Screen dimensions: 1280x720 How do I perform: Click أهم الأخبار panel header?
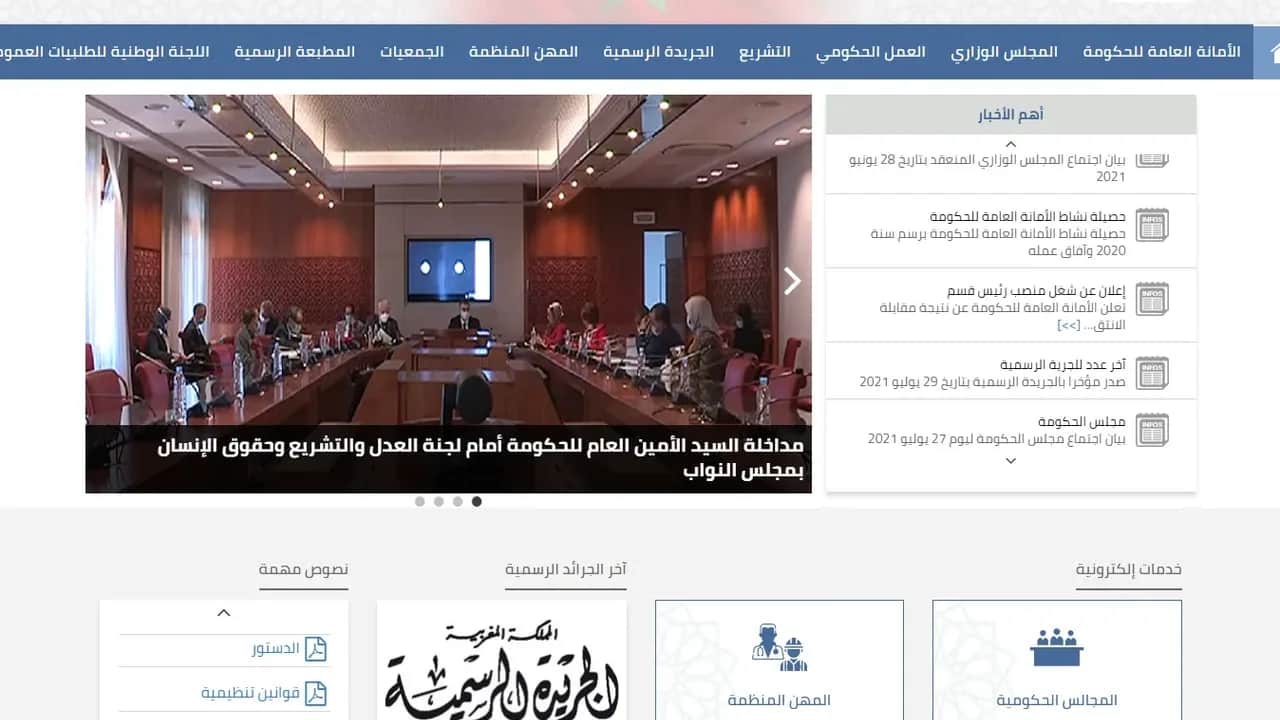coord(1011,115)
